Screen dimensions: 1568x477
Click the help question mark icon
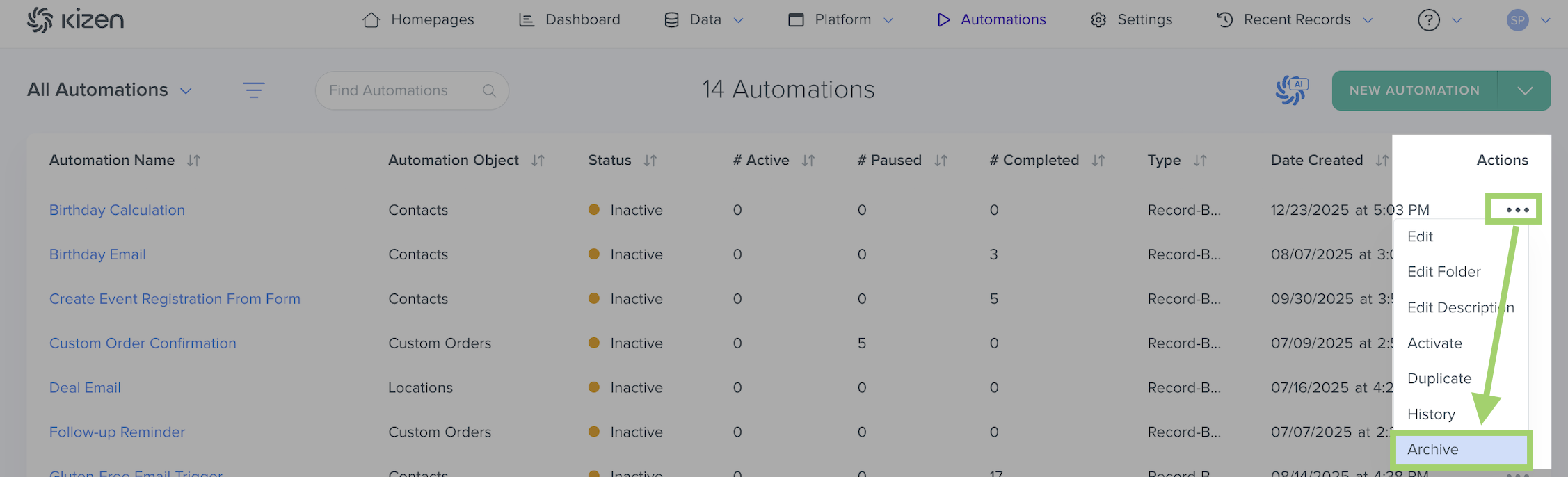[1429, 20]
